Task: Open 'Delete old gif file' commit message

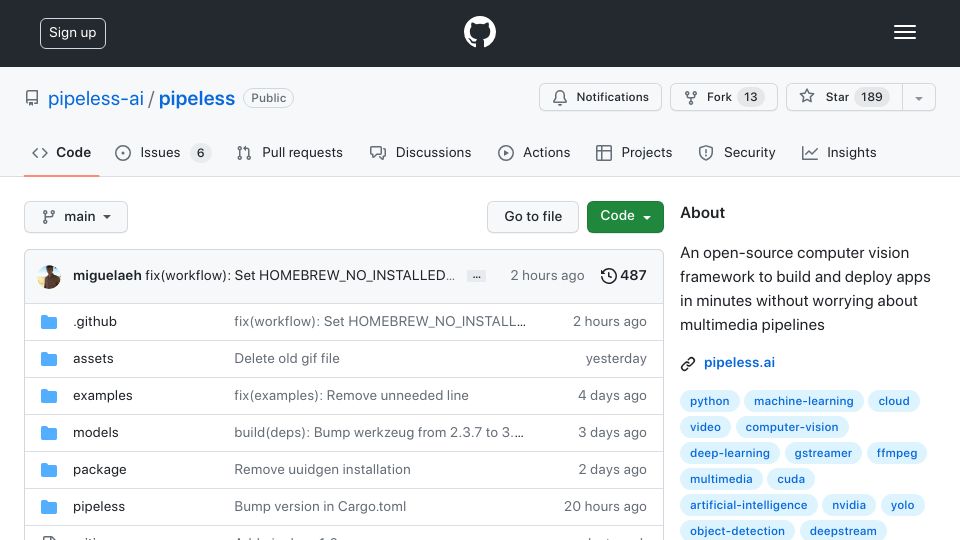Action: click(x=287, y=358)
